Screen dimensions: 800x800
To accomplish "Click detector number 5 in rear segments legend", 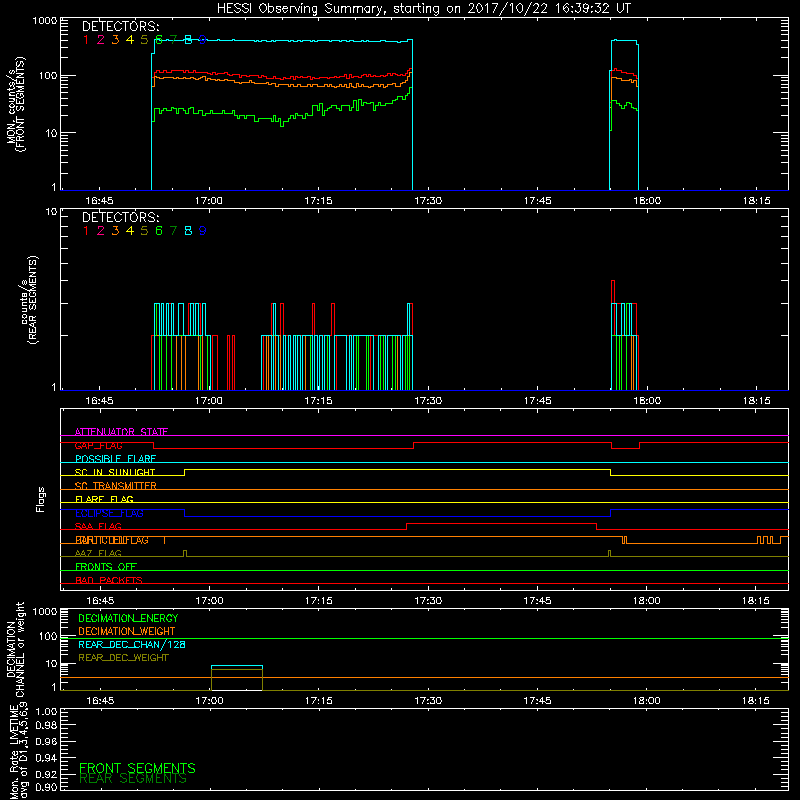I will [x=144, y=231].
